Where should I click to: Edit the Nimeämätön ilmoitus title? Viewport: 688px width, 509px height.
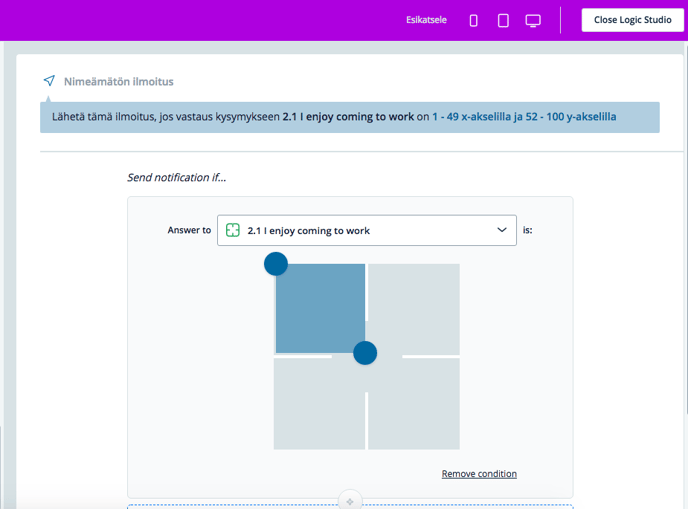118,82
